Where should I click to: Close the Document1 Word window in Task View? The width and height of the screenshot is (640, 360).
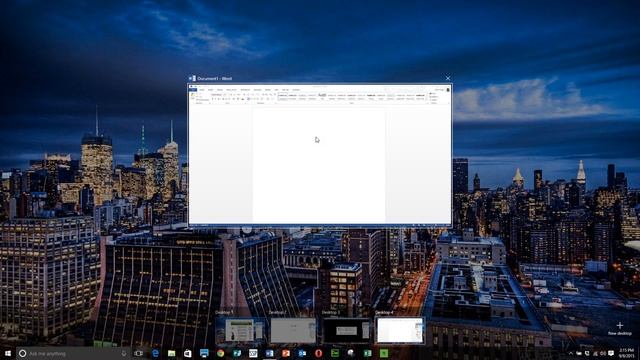pyautogui.click(x=448, y=78)
